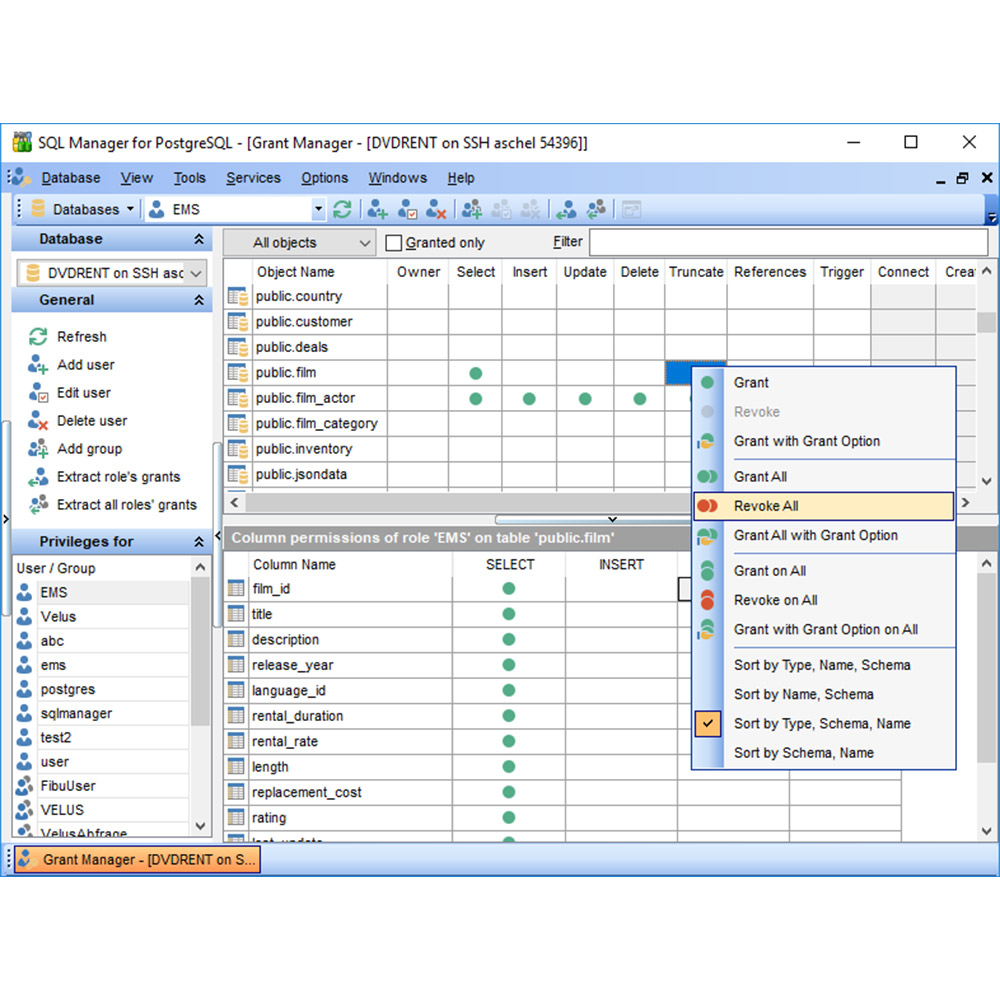1000x1000 pixels.
Task: Toggle Select privilege on public.film
Action: pos(476,373)
